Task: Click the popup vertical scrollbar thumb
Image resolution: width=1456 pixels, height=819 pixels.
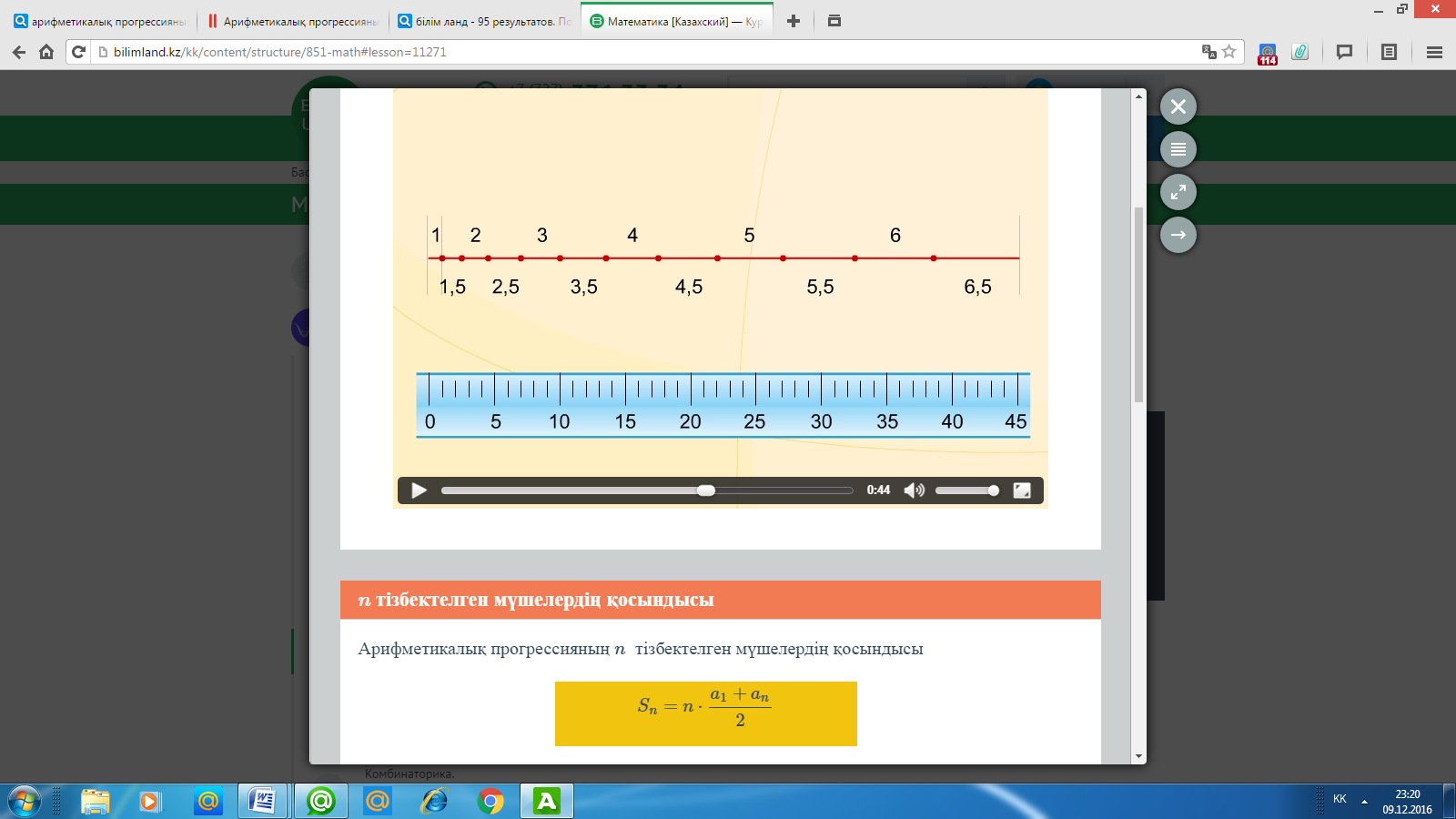Action: 1138,305
